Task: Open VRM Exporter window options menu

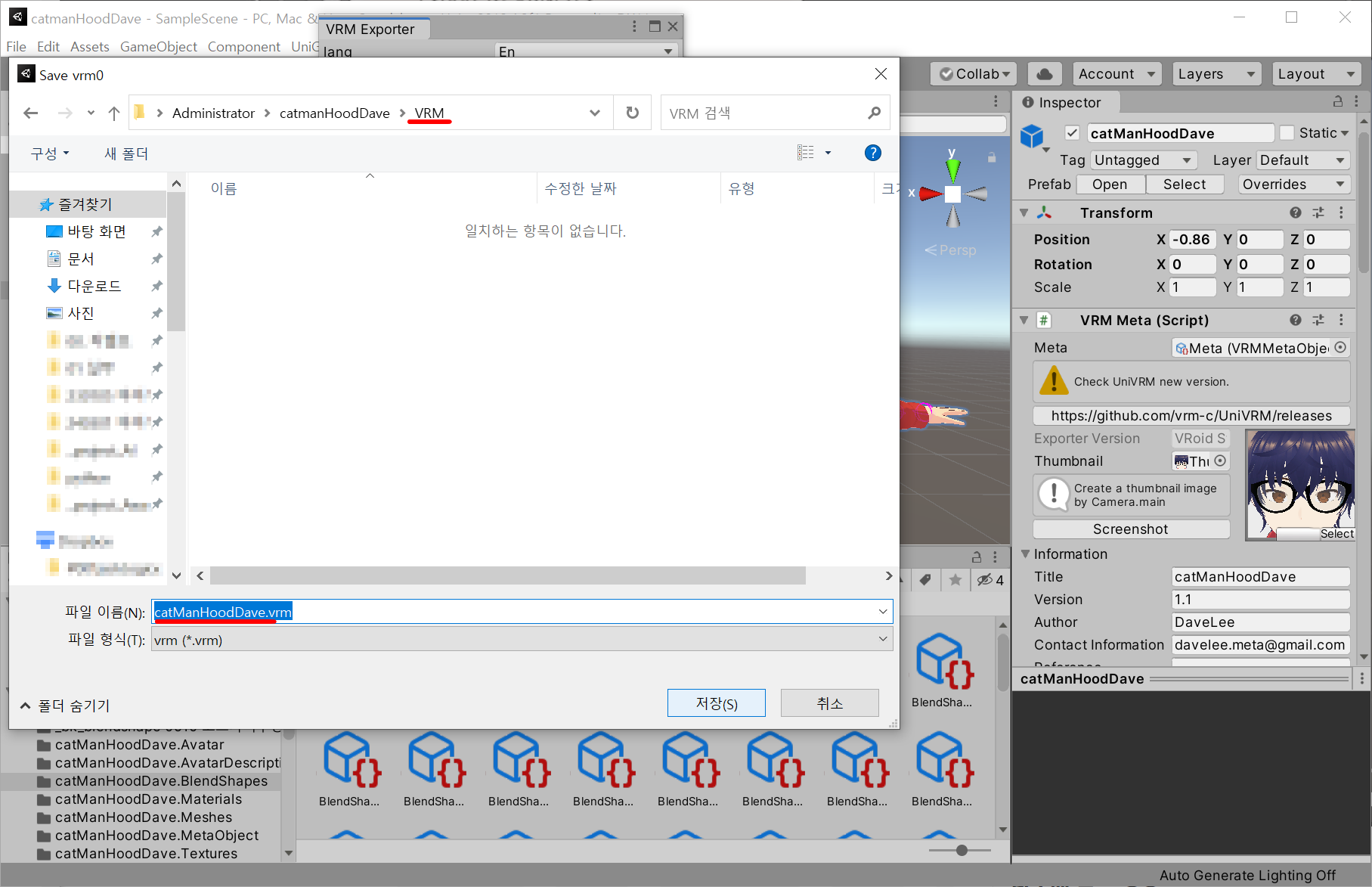Action: coord(634,26)
